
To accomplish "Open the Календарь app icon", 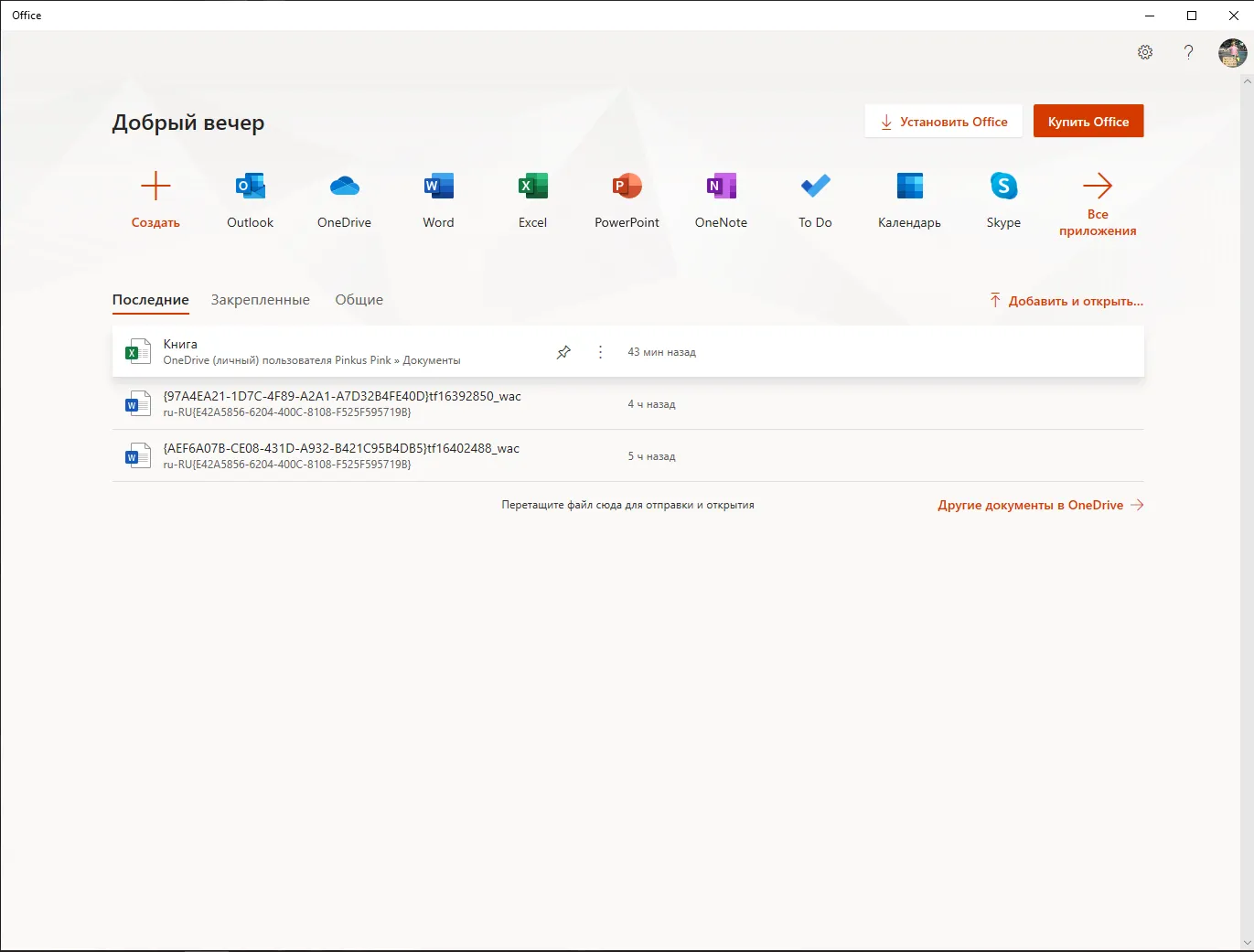I will 909,187.
